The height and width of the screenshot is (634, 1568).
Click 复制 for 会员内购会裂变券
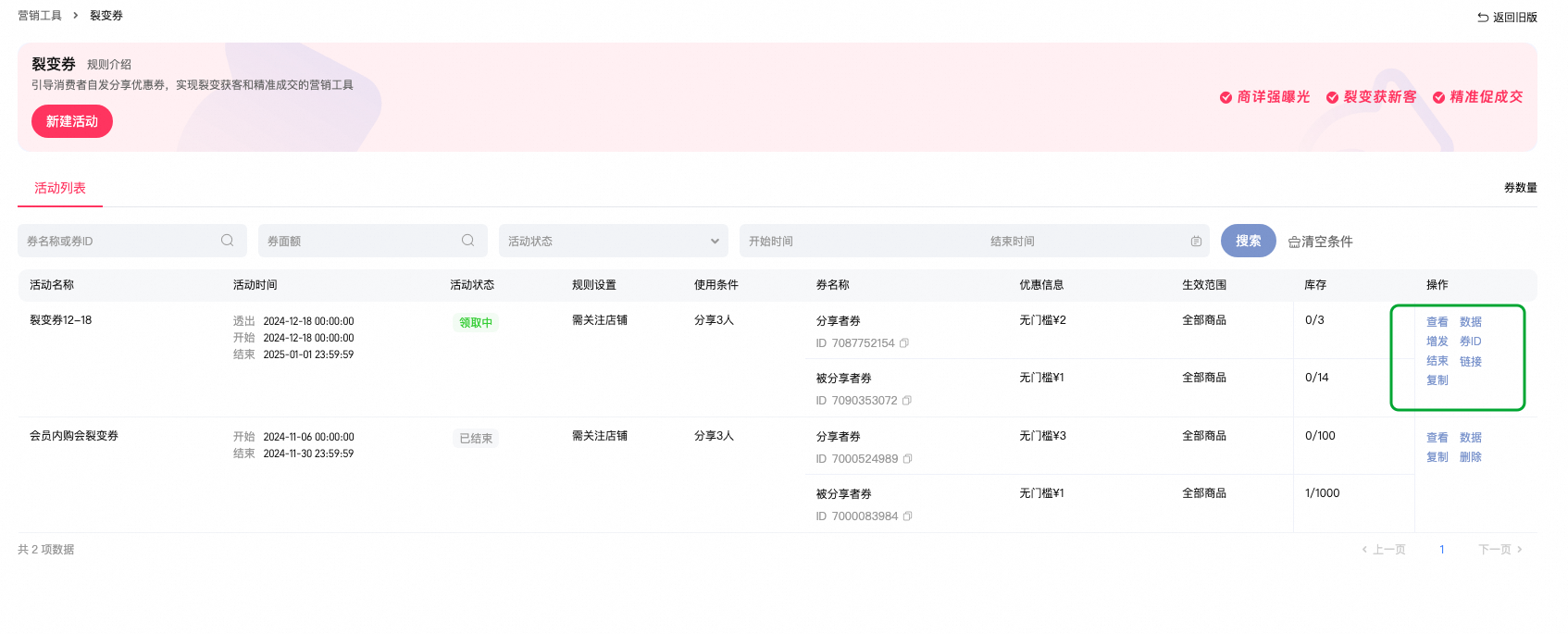pyautogui.click(x=1437, y=457)
